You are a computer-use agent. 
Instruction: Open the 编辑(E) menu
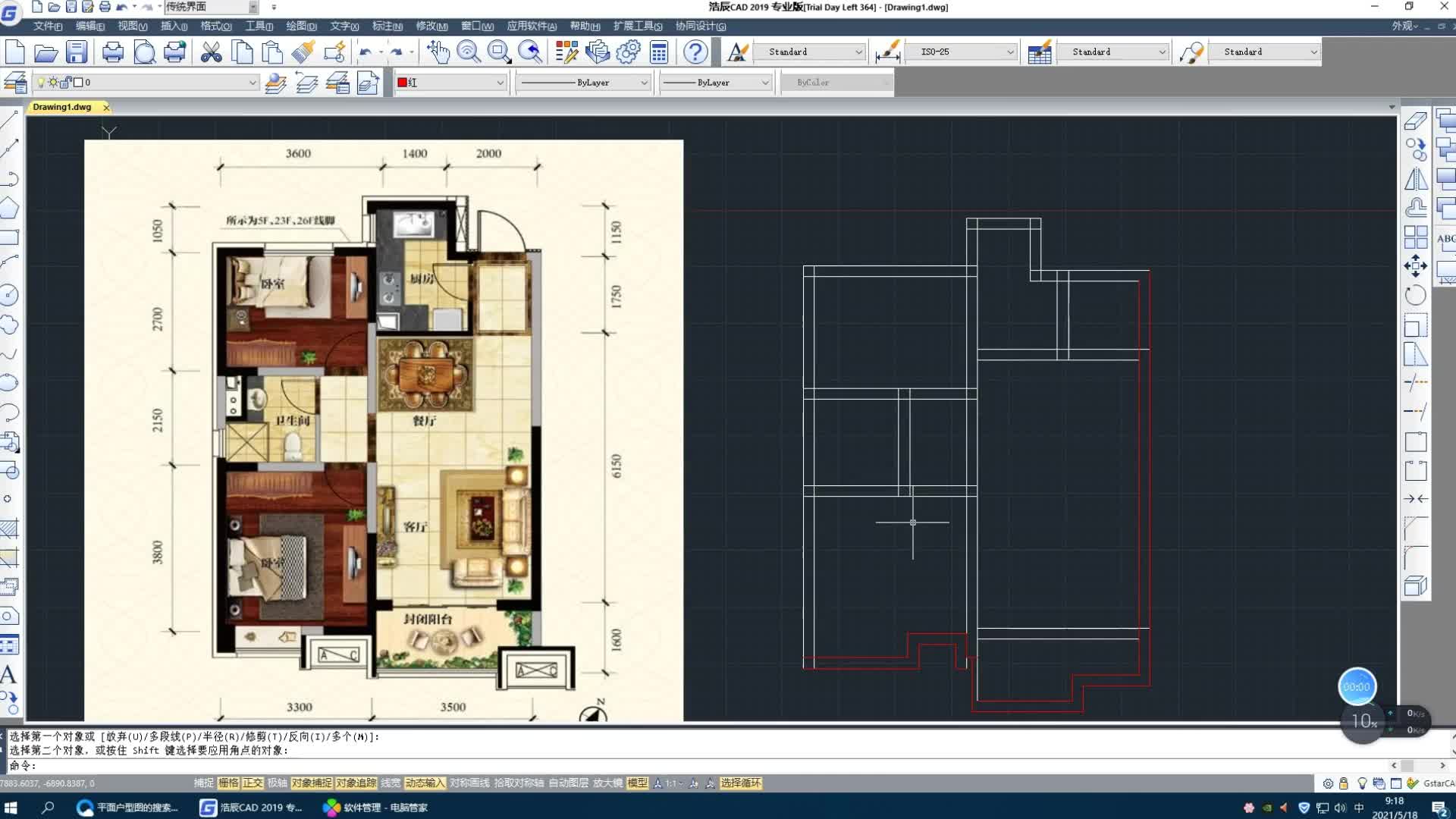[90, 27]
